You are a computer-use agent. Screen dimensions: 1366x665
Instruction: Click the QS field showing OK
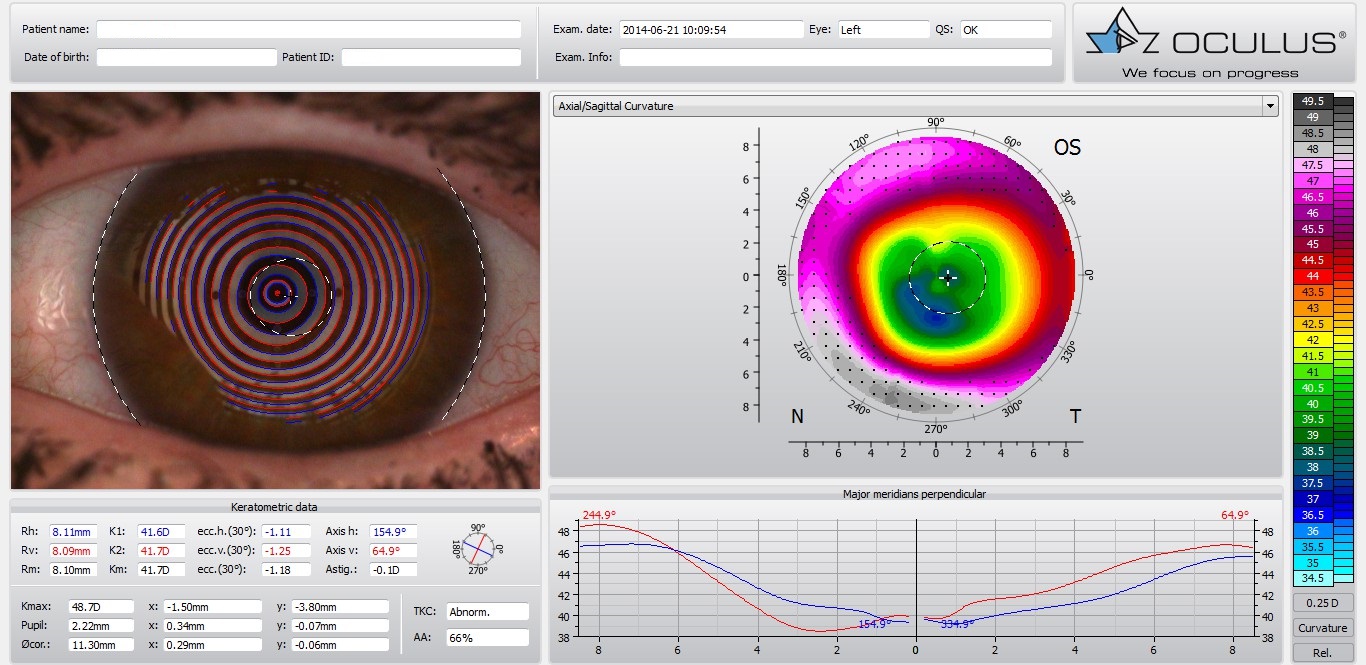tap(1005, 29)
